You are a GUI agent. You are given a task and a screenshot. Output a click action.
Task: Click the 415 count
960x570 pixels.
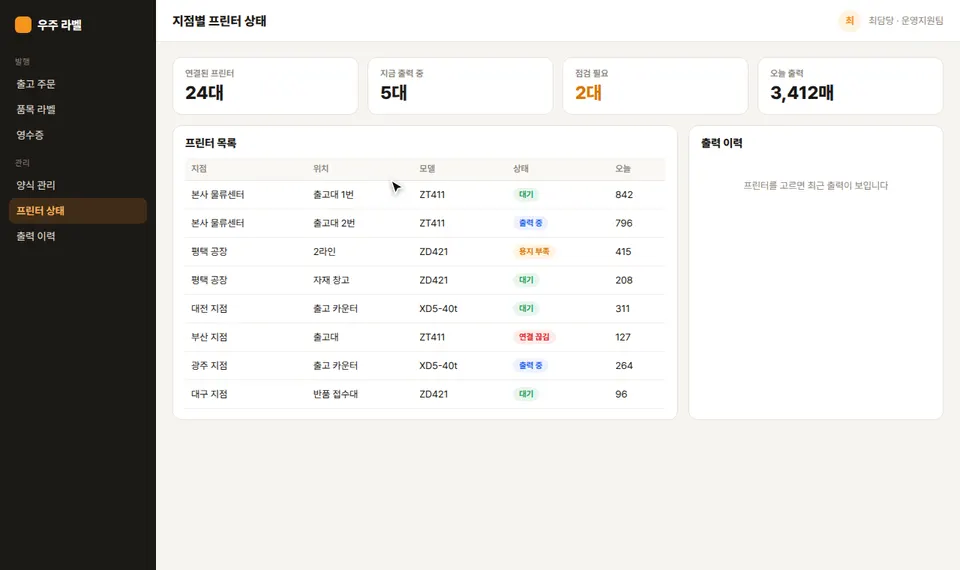[623, 252]
